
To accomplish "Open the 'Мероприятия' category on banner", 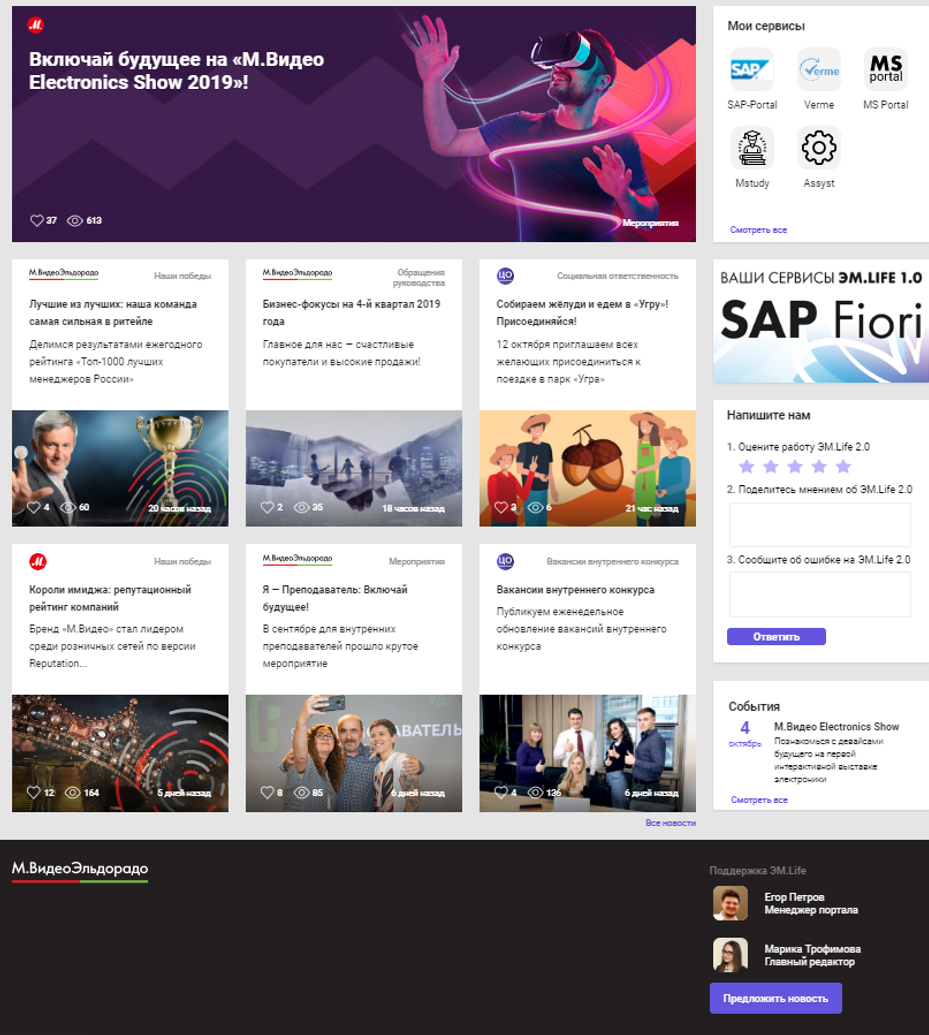I will (x=650, y=223).
